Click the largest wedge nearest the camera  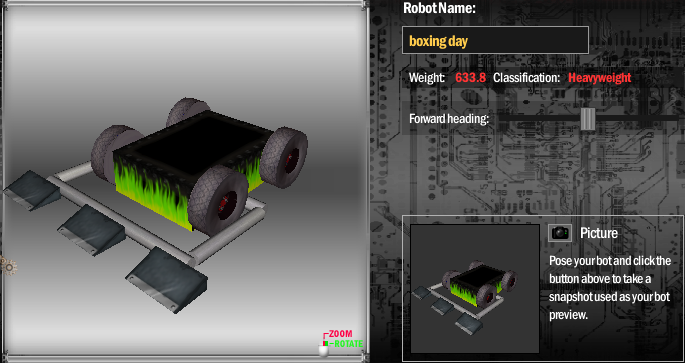tap(166, 279)
